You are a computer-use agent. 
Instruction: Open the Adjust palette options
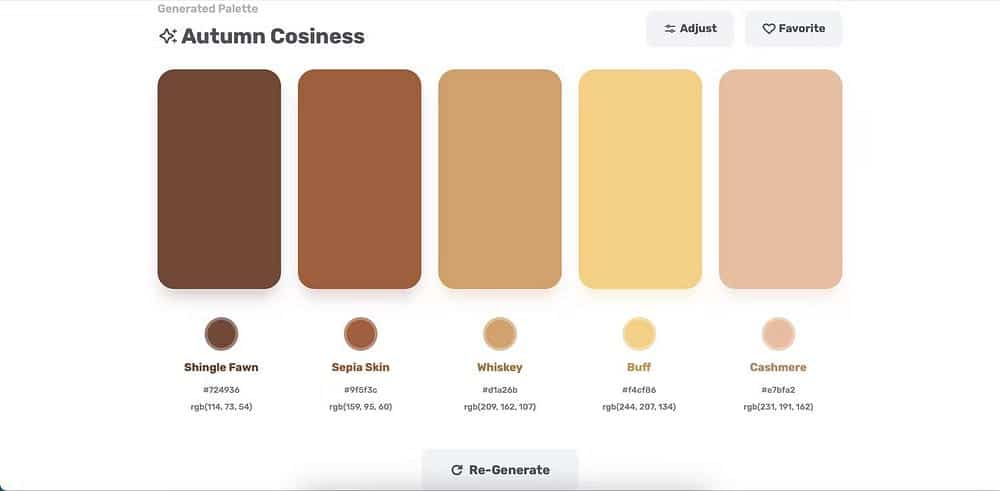pos(690,29)
